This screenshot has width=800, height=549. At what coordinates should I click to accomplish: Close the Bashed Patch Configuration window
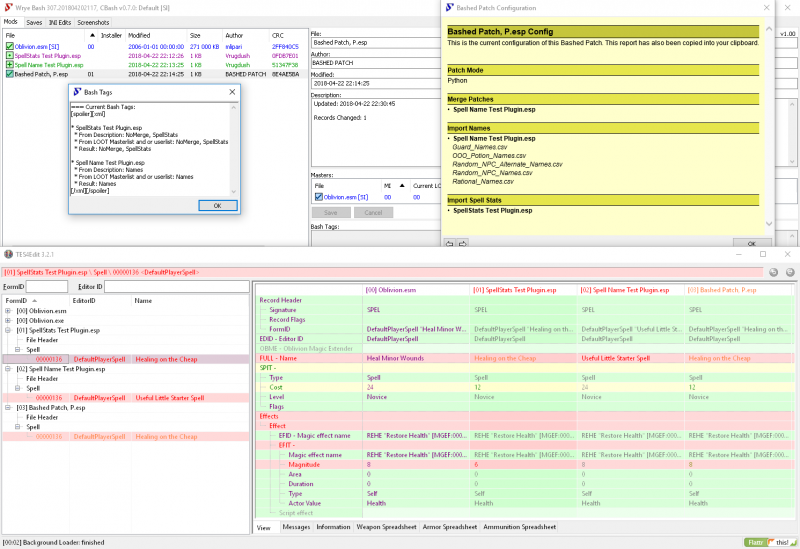click(x=766, y=8)
